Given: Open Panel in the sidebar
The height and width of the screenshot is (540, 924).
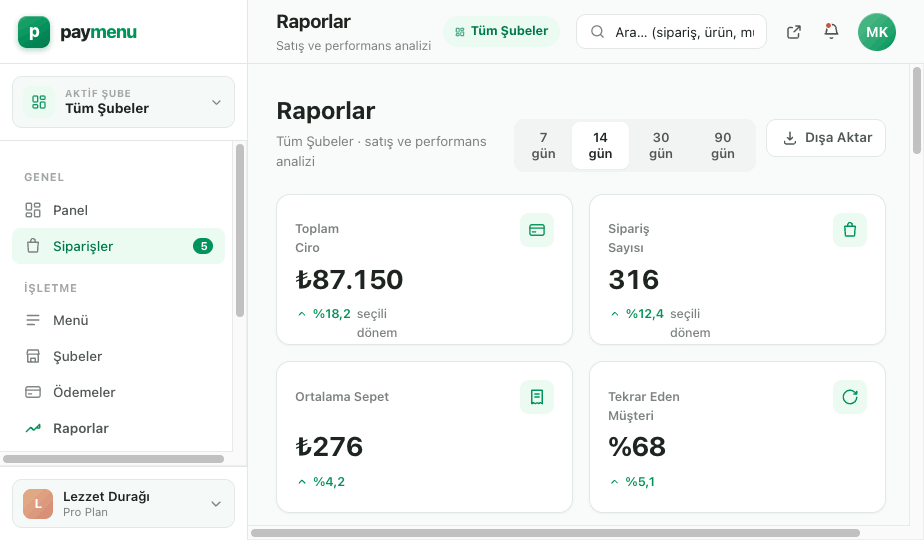Looking at the screenshot, I should coord(118,210).
